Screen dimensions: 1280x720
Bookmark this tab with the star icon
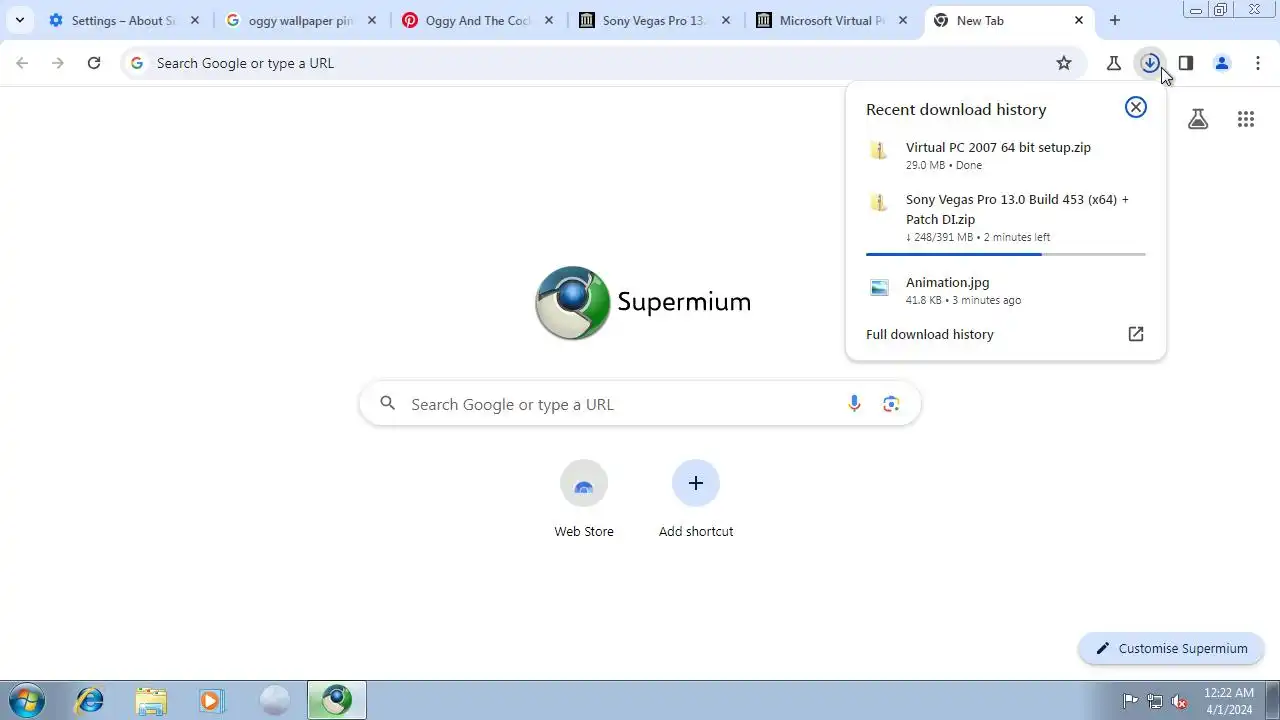(x=1064, y=63)
